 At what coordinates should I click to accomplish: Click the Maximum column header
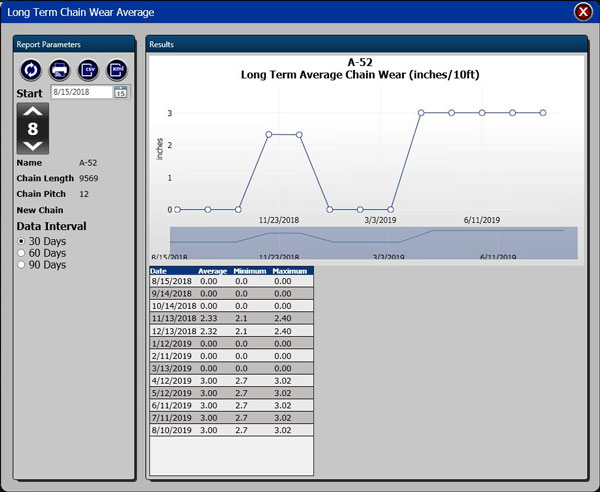click(x=290, y=270)
